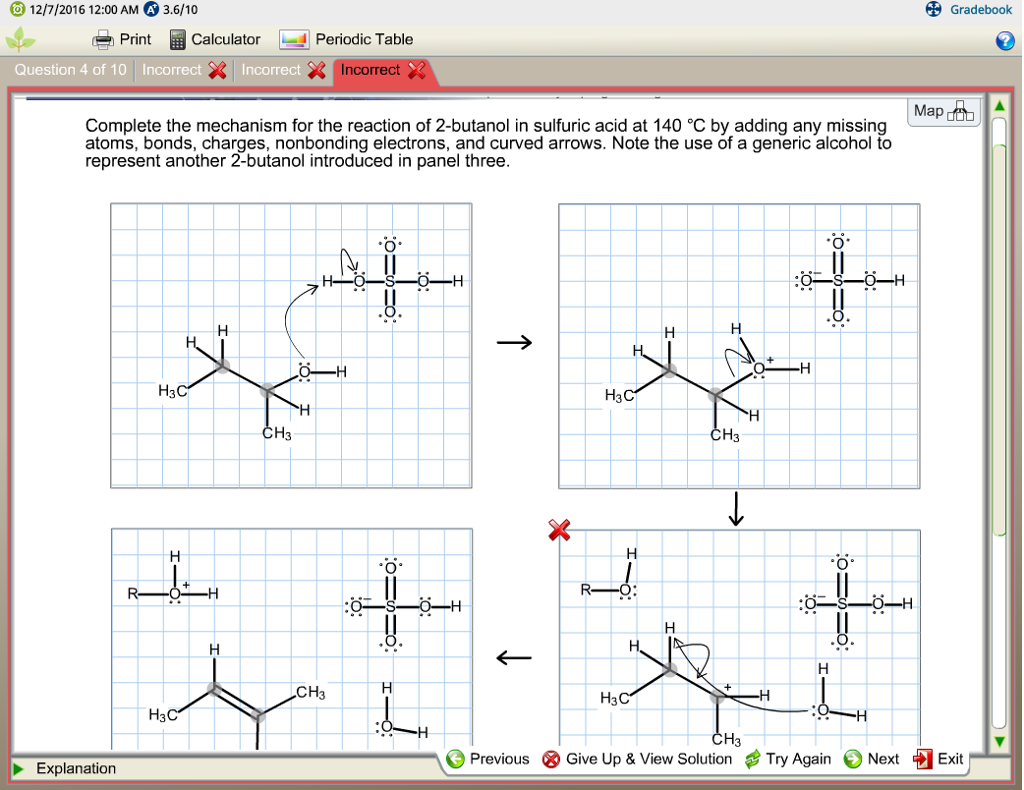
Task: Open the Map view
Action: [941, 111]
